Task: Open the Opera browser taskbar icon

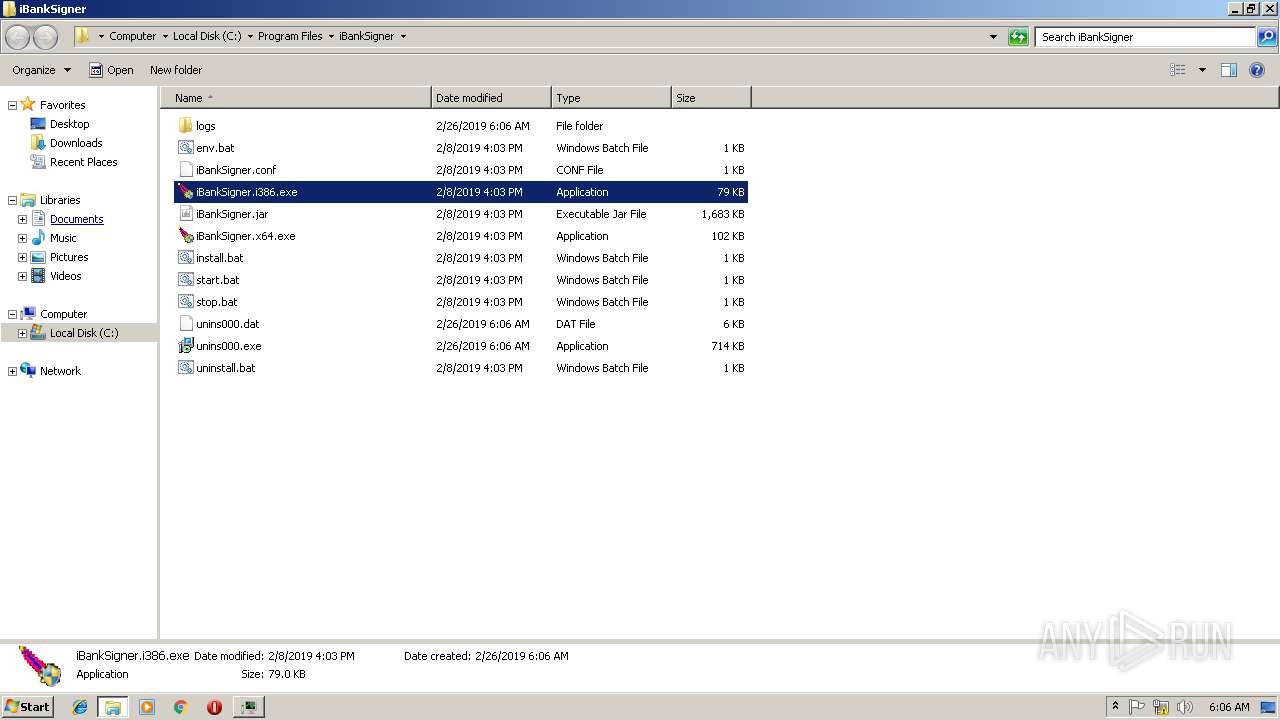Action: [214, 707]
